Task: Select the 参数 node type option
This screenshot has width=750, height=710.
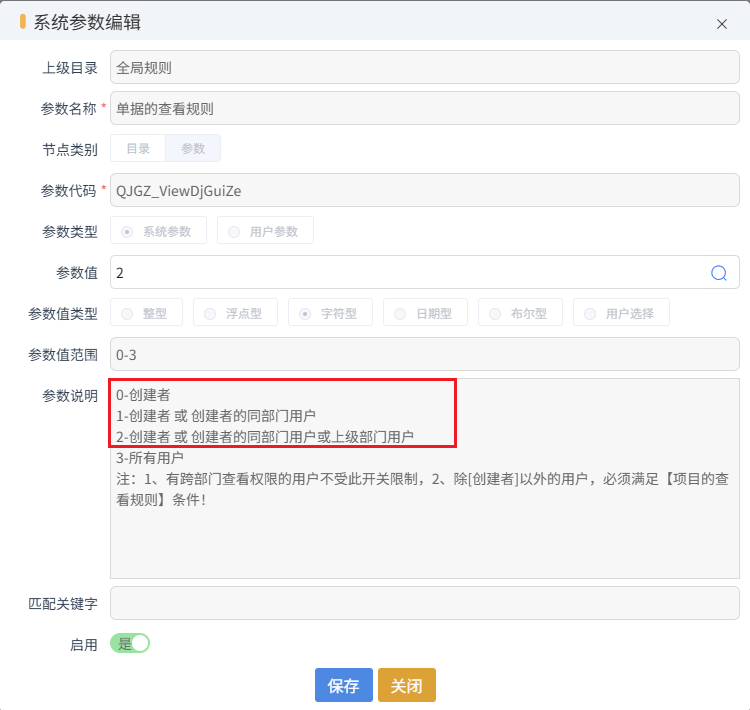Action: [x=193, y=148]
